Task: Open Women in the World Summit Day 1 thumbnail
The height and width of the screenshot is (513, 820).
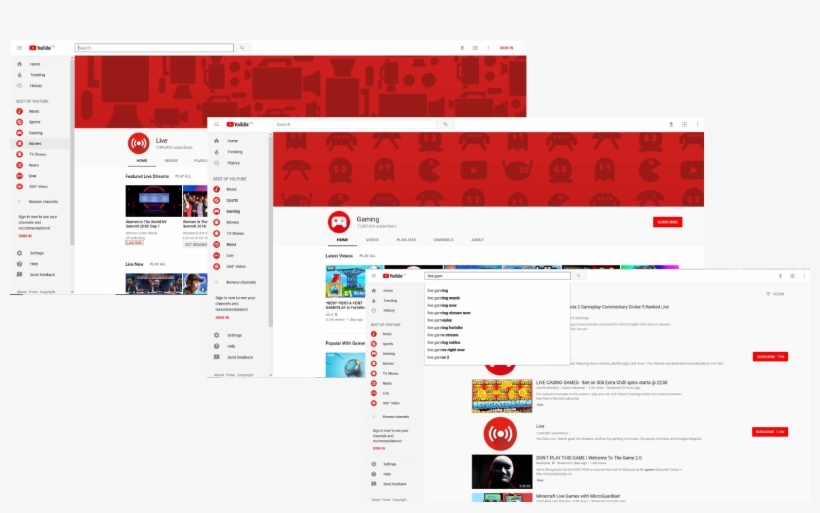Action: [x=154, y=201]
